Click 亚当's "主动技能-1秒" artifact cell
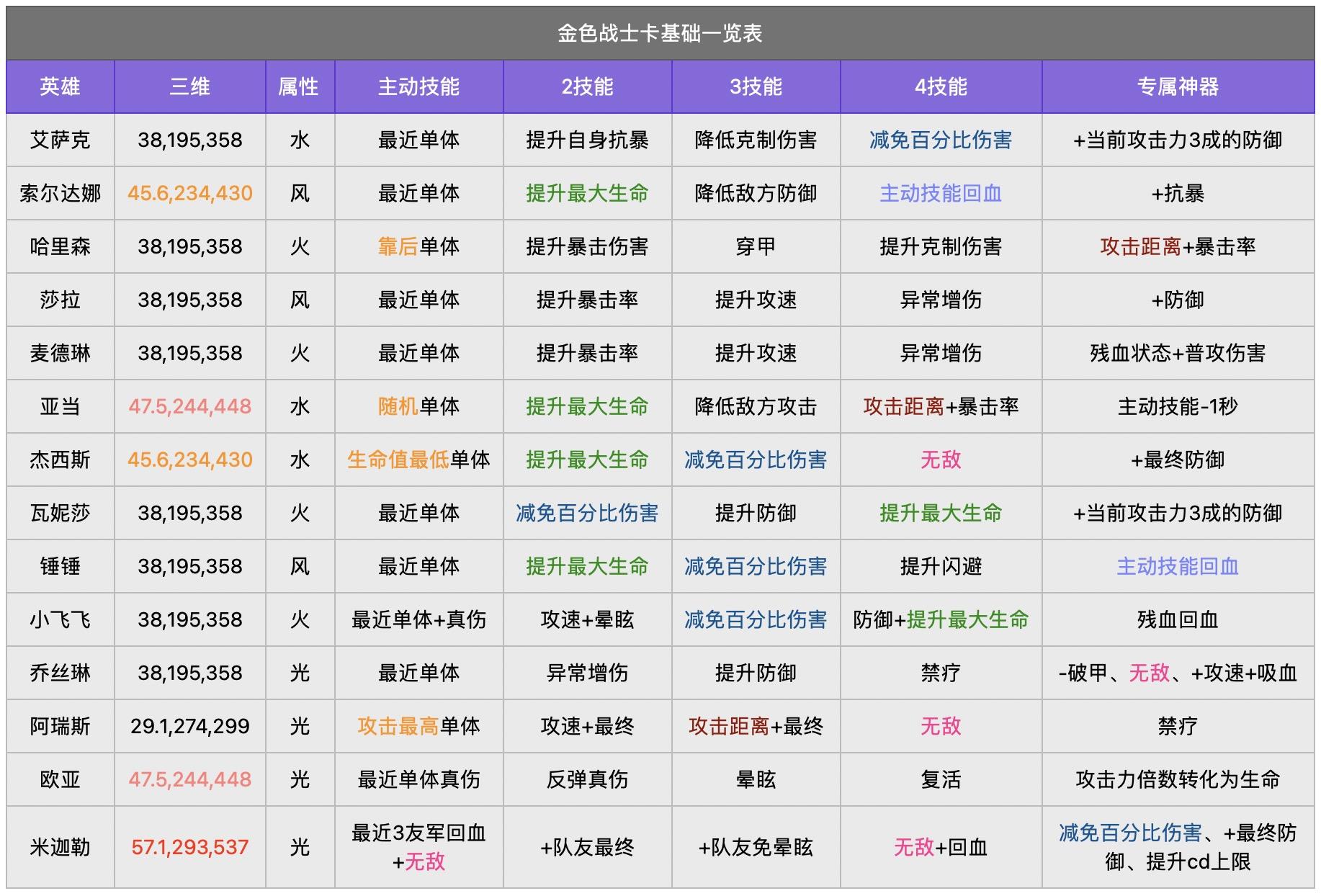 point(1178,406)
